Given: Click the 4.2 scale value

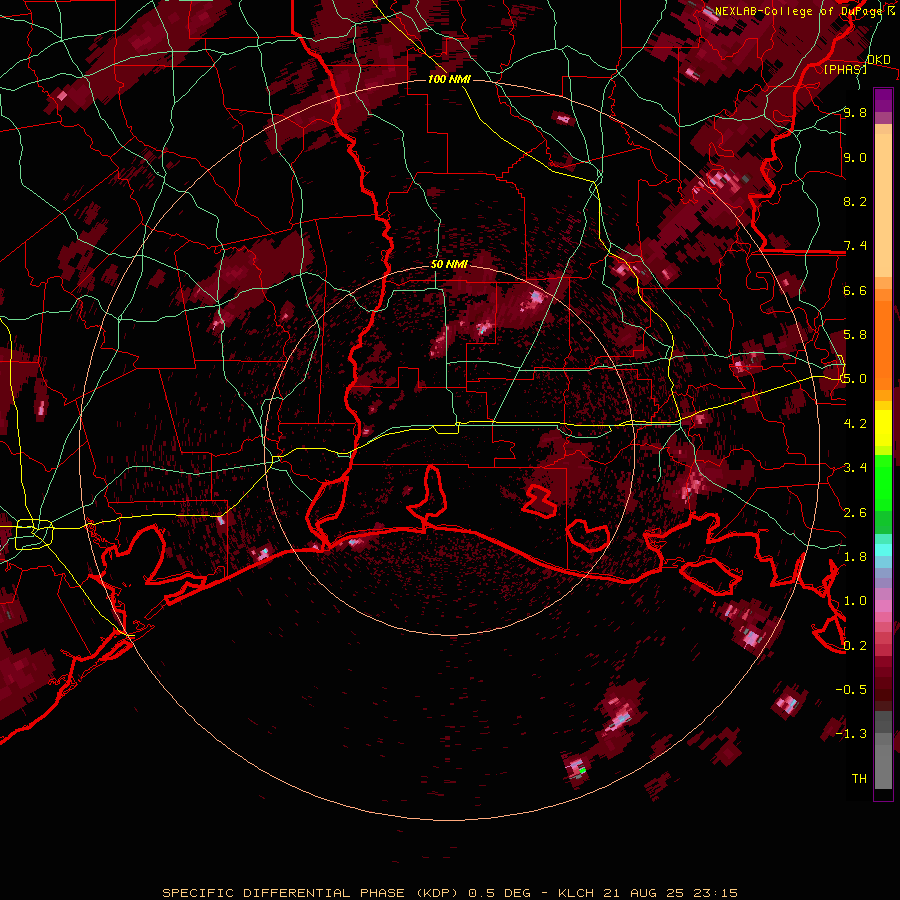Looking at the screenshot, I should point(855,424).
